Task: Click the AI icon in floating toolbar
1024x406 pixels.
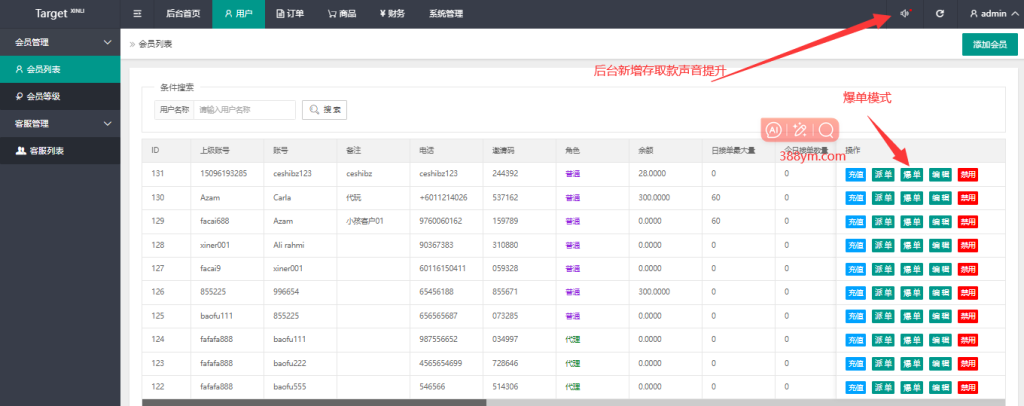Action: click(x=773, y=130)
